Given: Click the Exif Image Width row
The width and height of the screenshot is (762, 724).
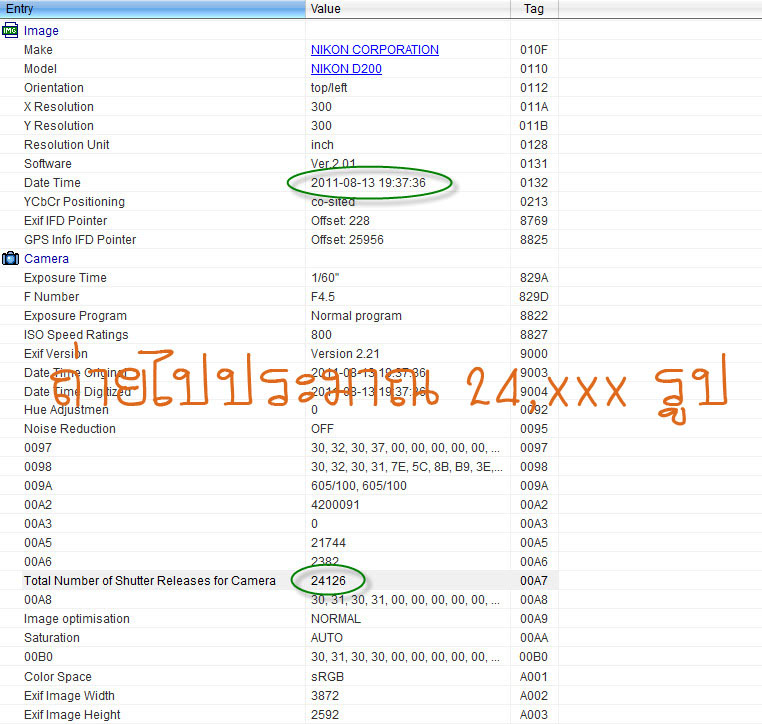Looking at the screenshot, I should (69, 696).
